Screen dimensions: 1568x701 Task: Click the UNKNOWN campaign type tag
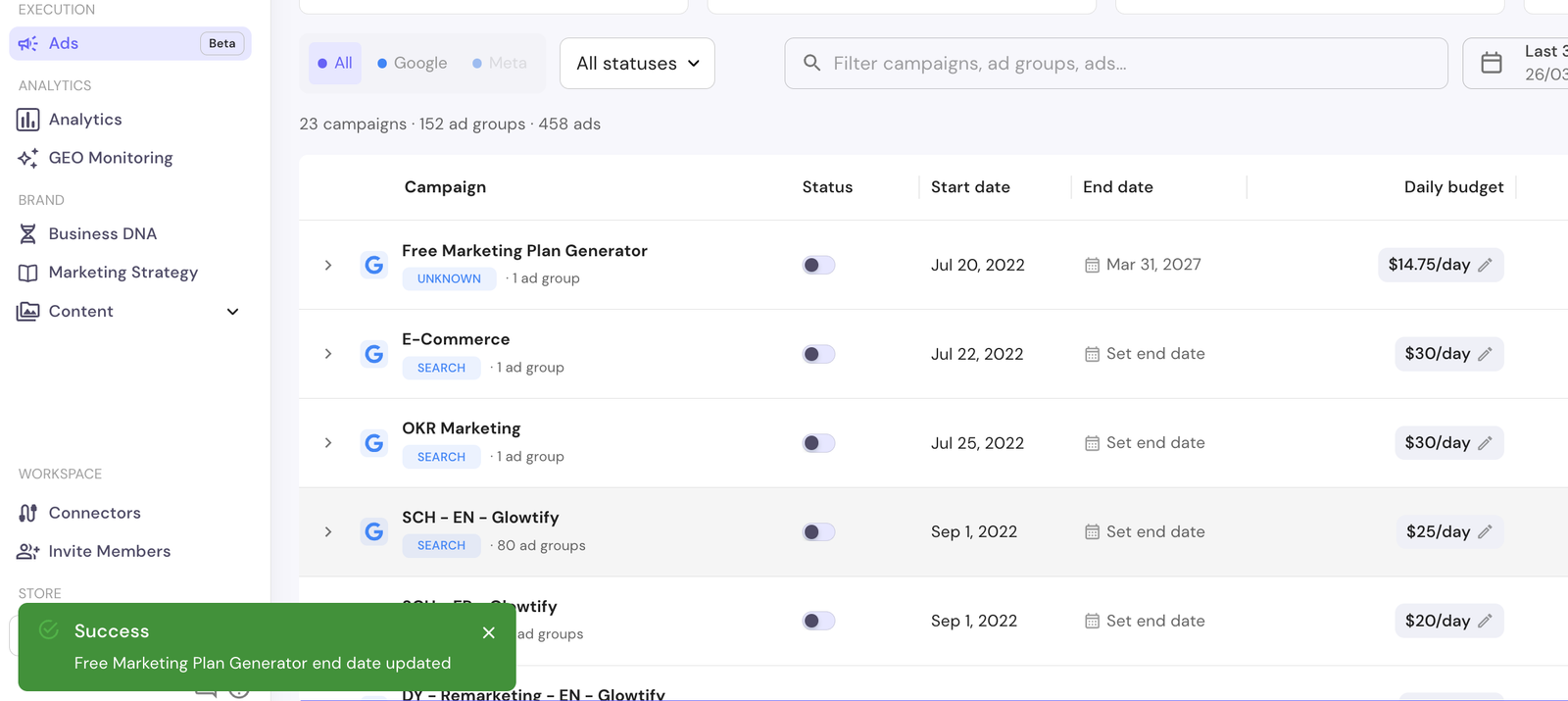click(x=449, y=278)
